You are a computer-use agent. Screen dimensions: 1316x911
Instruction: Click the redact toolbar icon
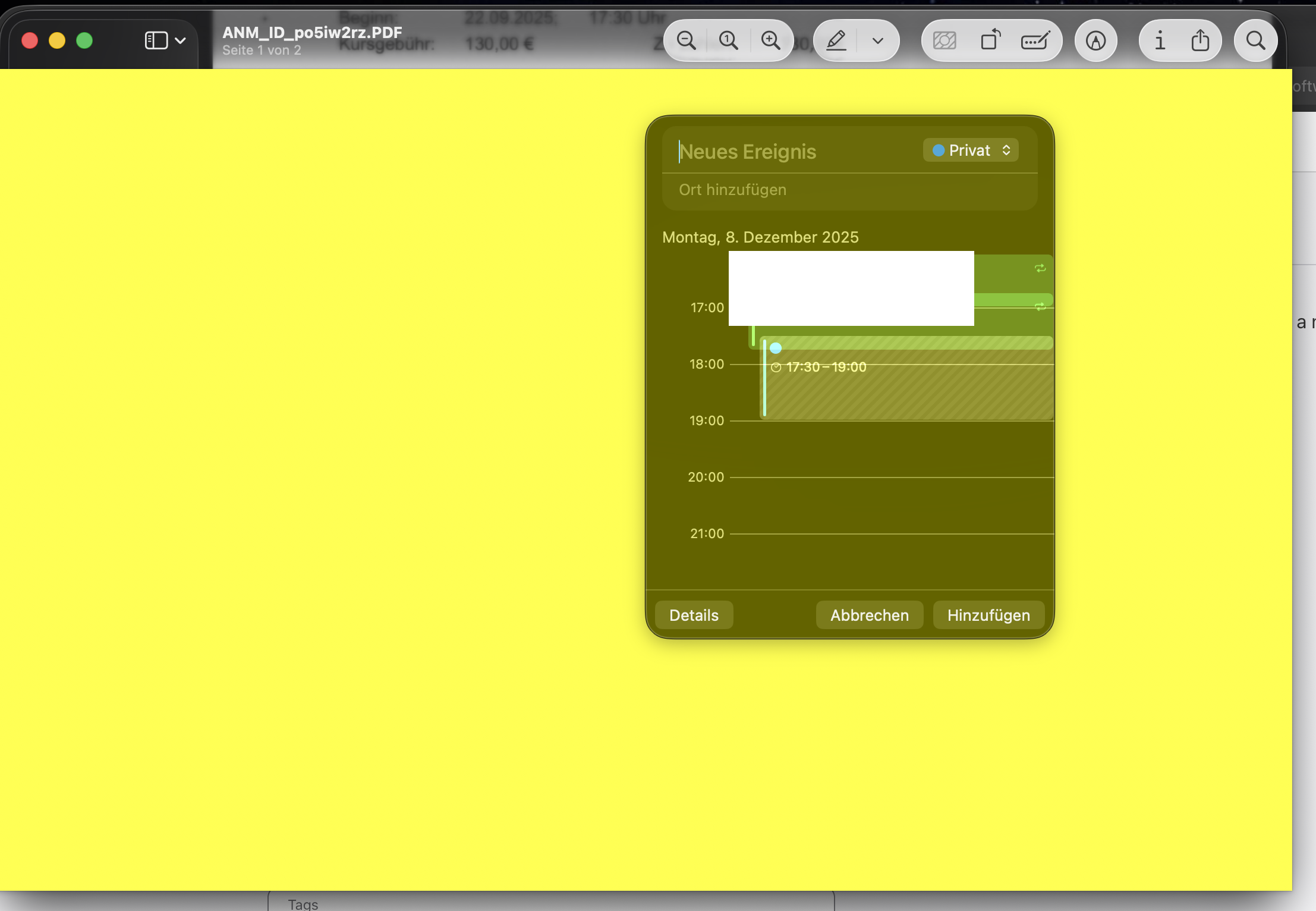945,40
